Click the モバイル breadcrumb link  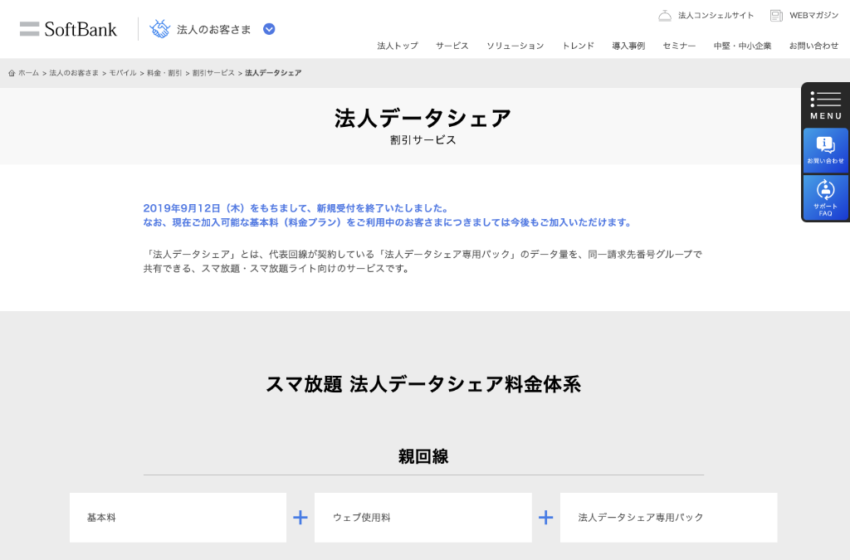[x=123, y=73]
